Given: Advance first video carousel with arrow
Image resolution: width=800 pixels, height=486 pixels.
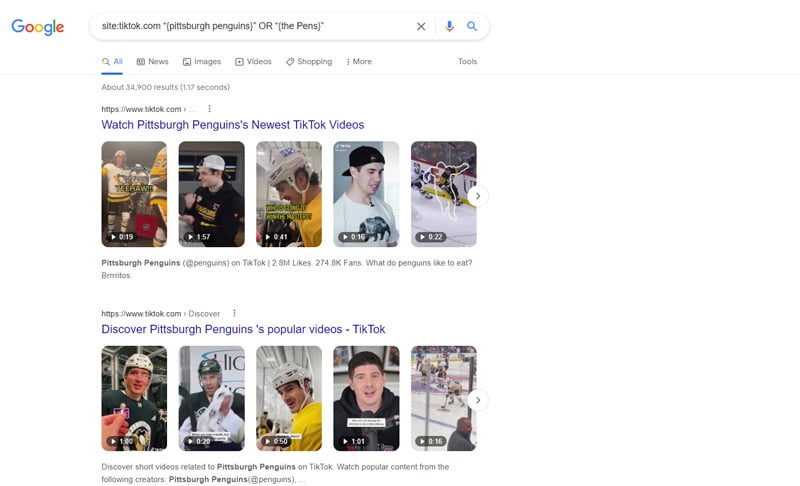Looking at the screenshot, I should coord(478,196).
